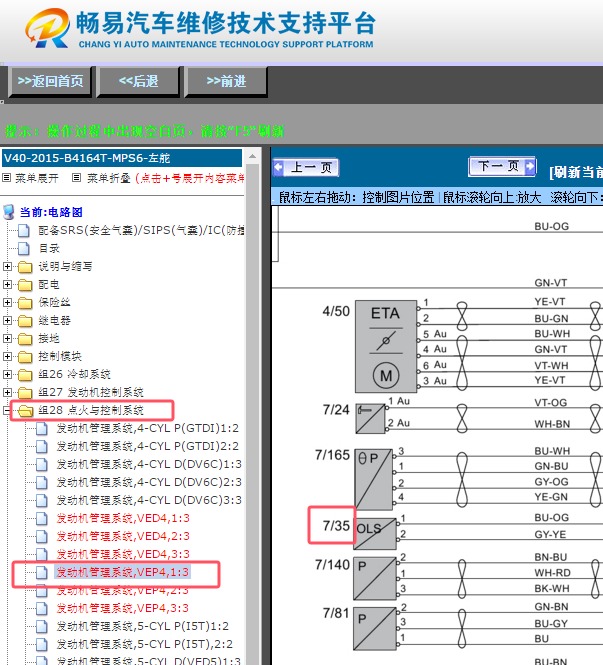Image resolution: width=603 pixels, height=665 pixels.
Task: Collapse the 组28 点火与控制系统 folder
Action: [x=6, y=410]
